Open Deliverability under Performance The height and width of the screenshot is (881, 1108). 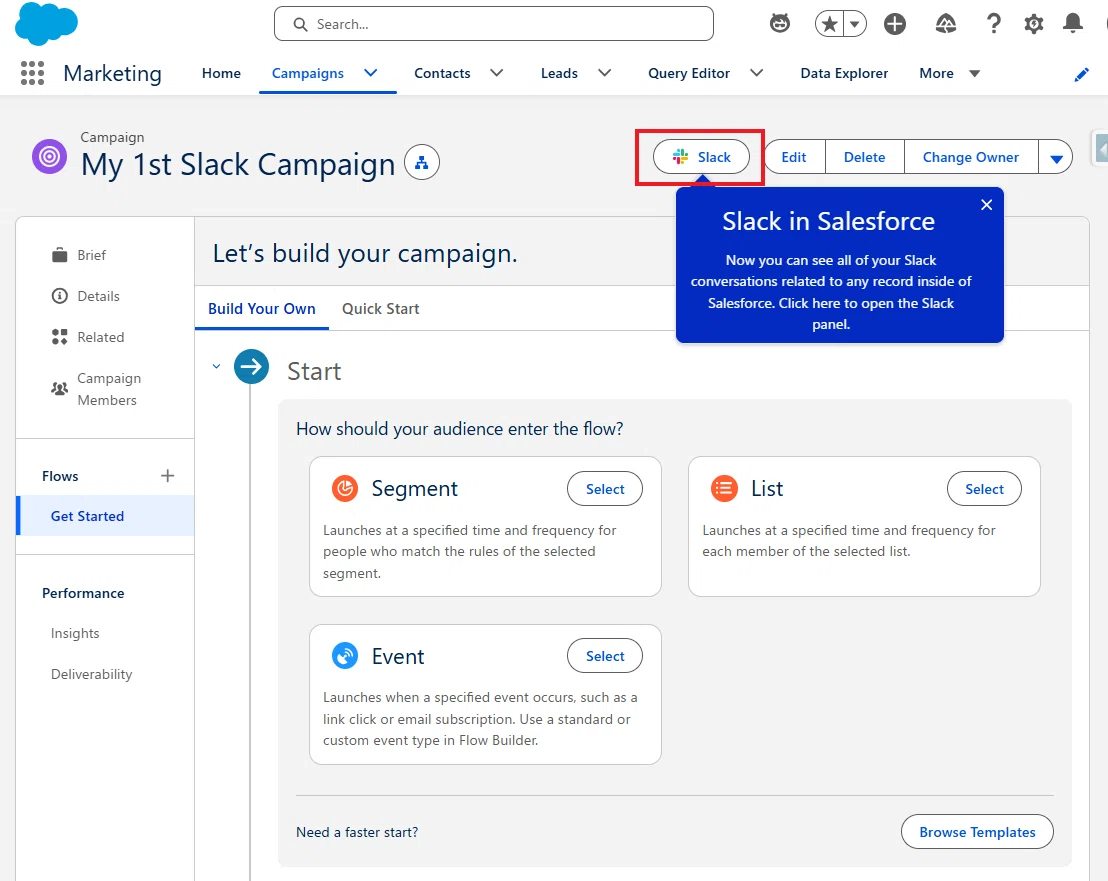pyautogui.click(x=91, y=674)
